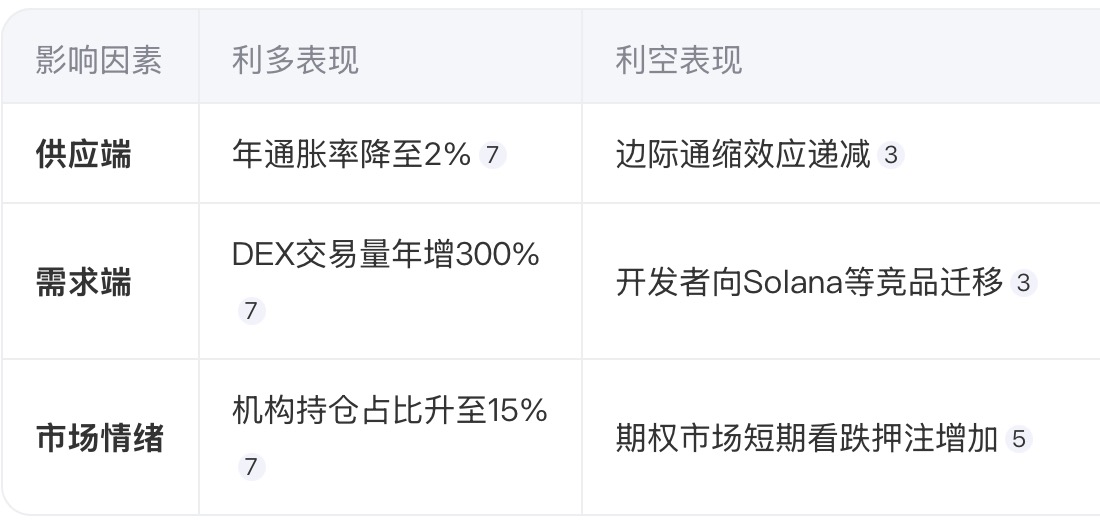Open citation 7 next to 年通胀率降至2%
The width and height of the screenshot is (1100, 520).
pyautogui.click(x=492, y=154)
